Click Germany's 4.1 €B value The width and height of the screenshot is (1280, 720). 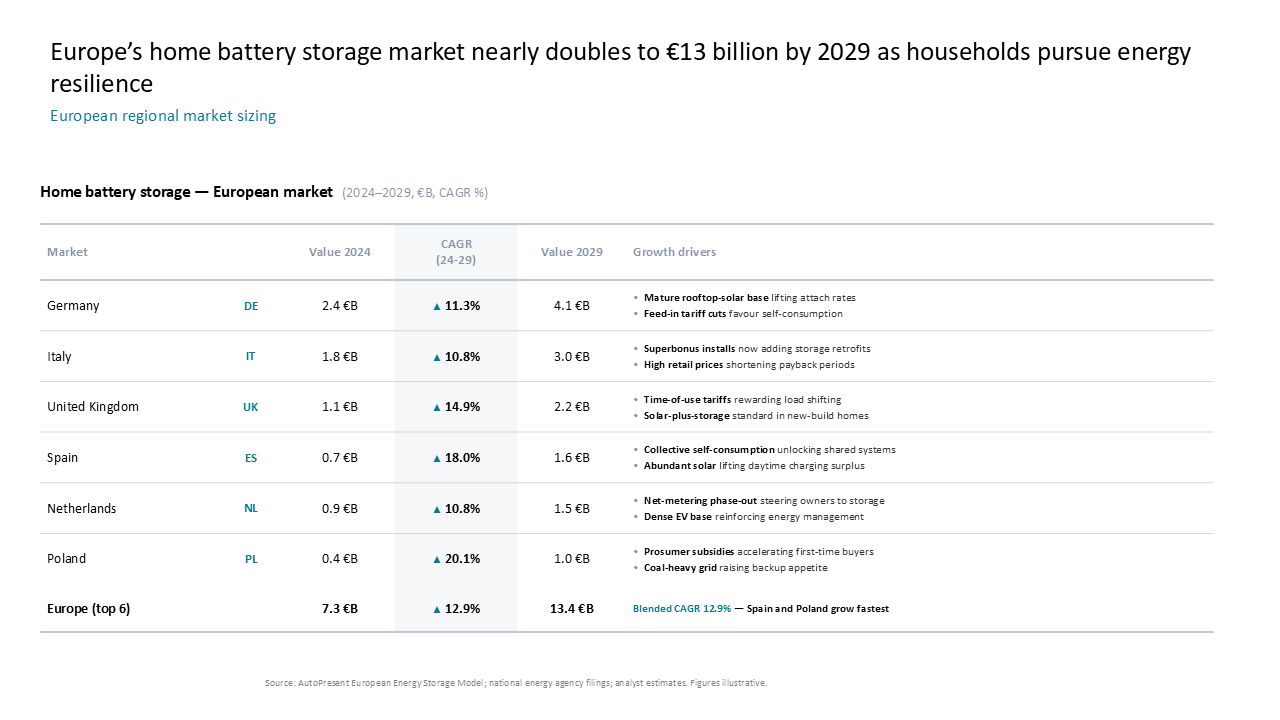pyautogui.click(x=572, y=306)
